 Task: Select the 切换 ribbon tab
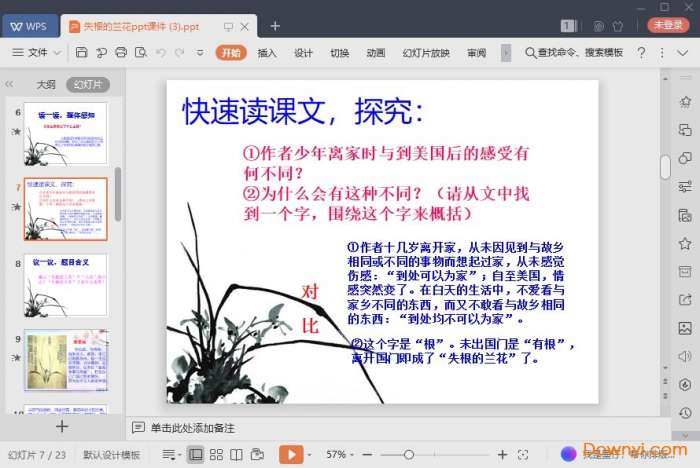[340, 53]
